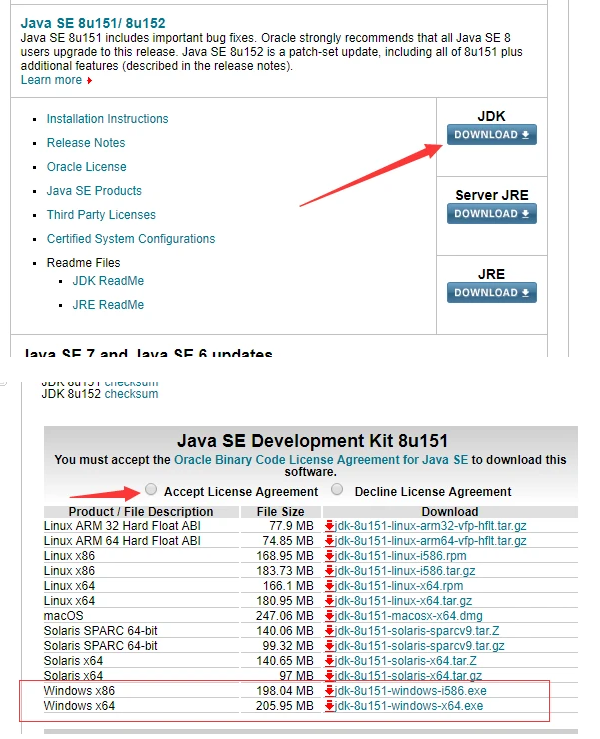Download jdk-8u151-windows-i586.exe file link

[411, 691]
